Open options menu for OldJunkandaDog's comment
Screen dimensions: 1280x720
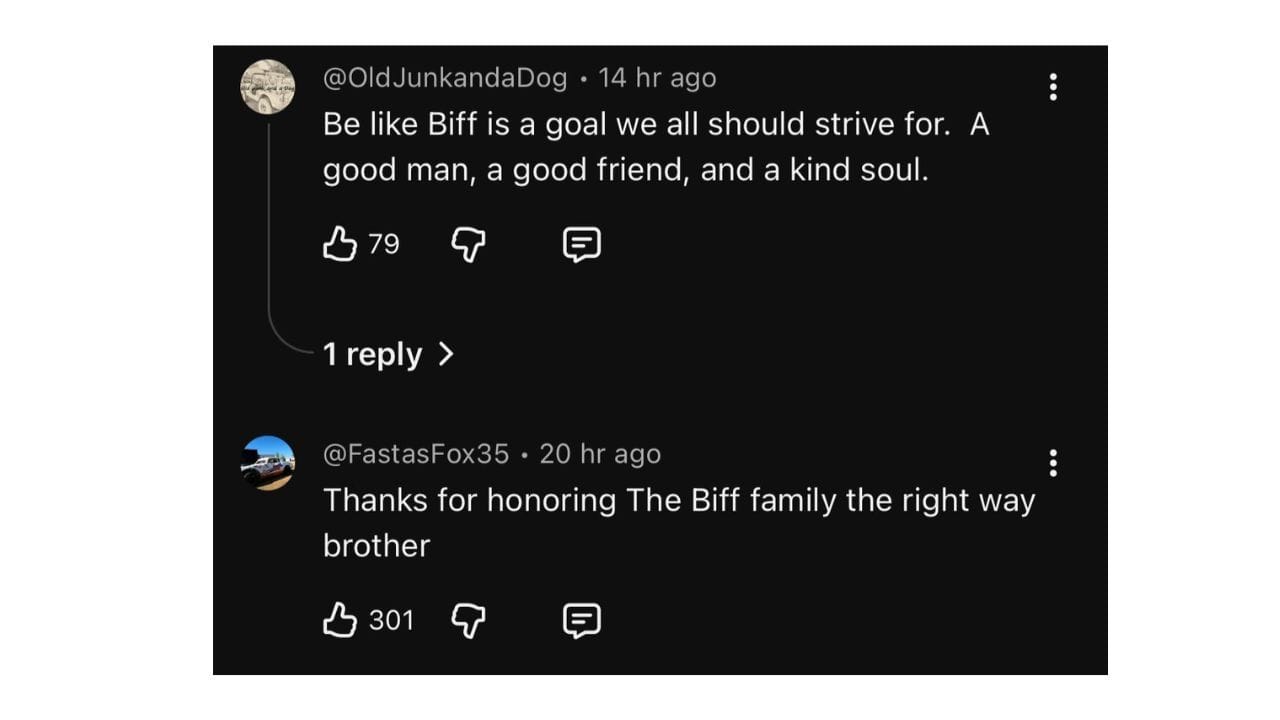pyautogui.click(x=1052, y=88)
